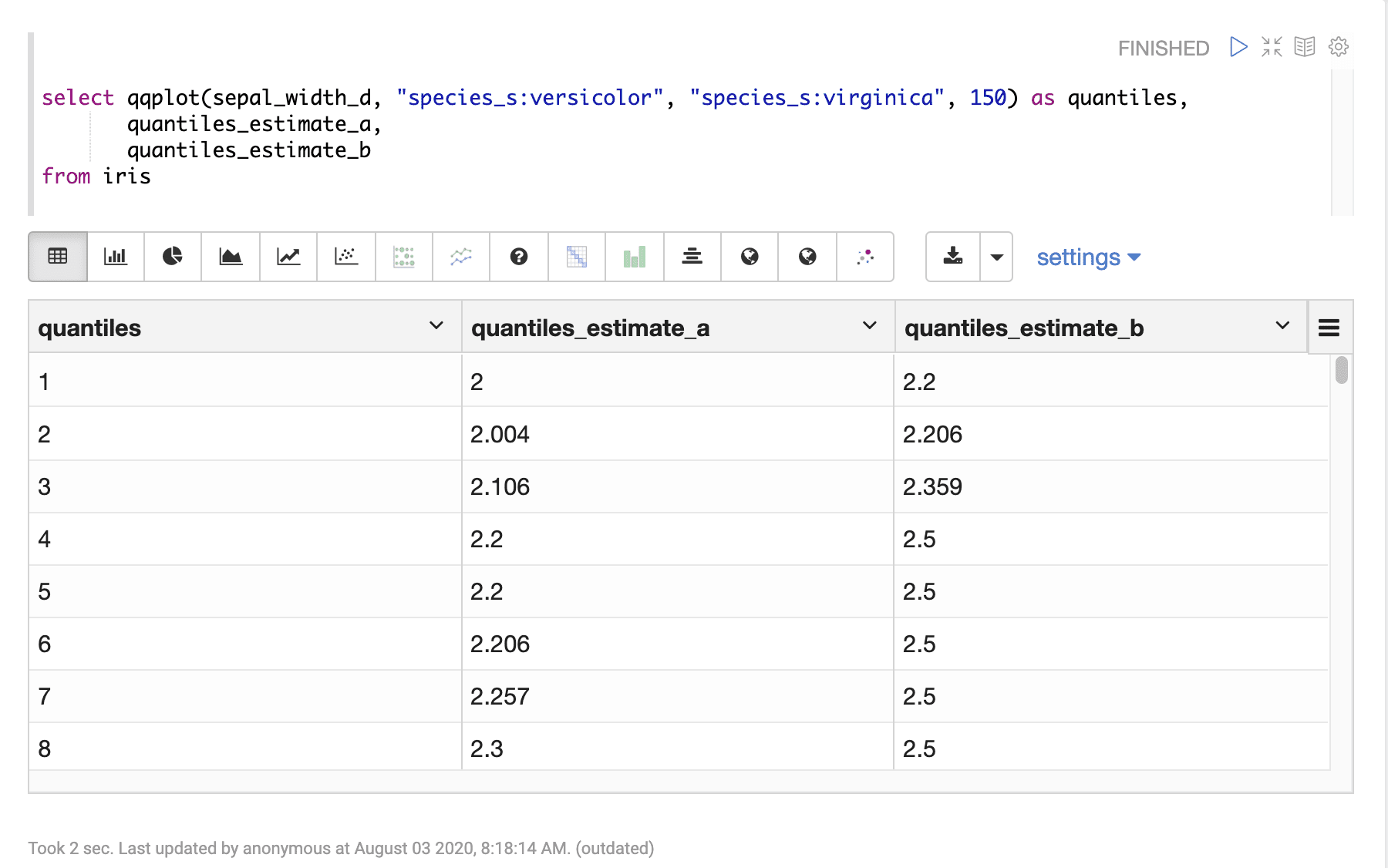The image size is (1388, 868).
Task: Select the pie chart visualization
Action: coord(172,257)
